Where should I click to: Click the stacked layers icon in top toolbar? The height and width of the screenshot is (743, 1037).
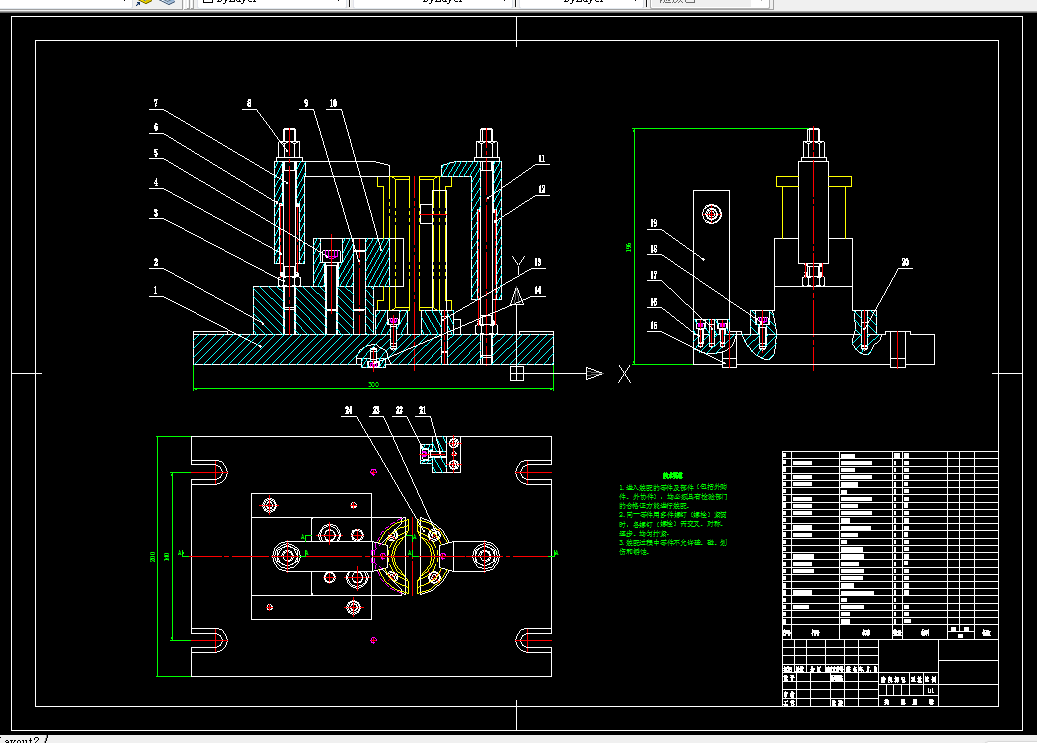pos(167,2)
